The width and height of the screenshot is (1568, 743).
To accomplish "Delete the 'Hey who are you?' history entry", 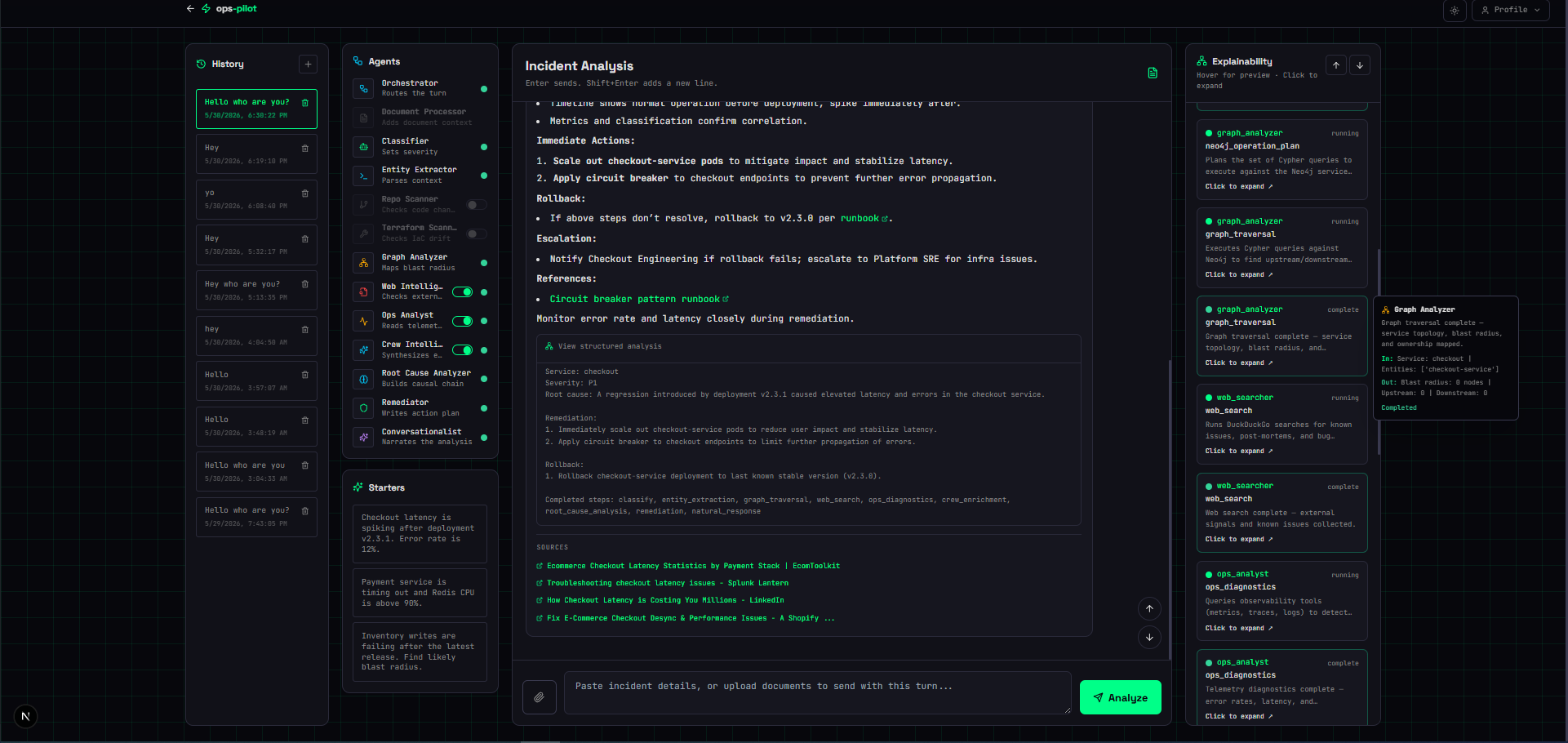I will 305,284.
